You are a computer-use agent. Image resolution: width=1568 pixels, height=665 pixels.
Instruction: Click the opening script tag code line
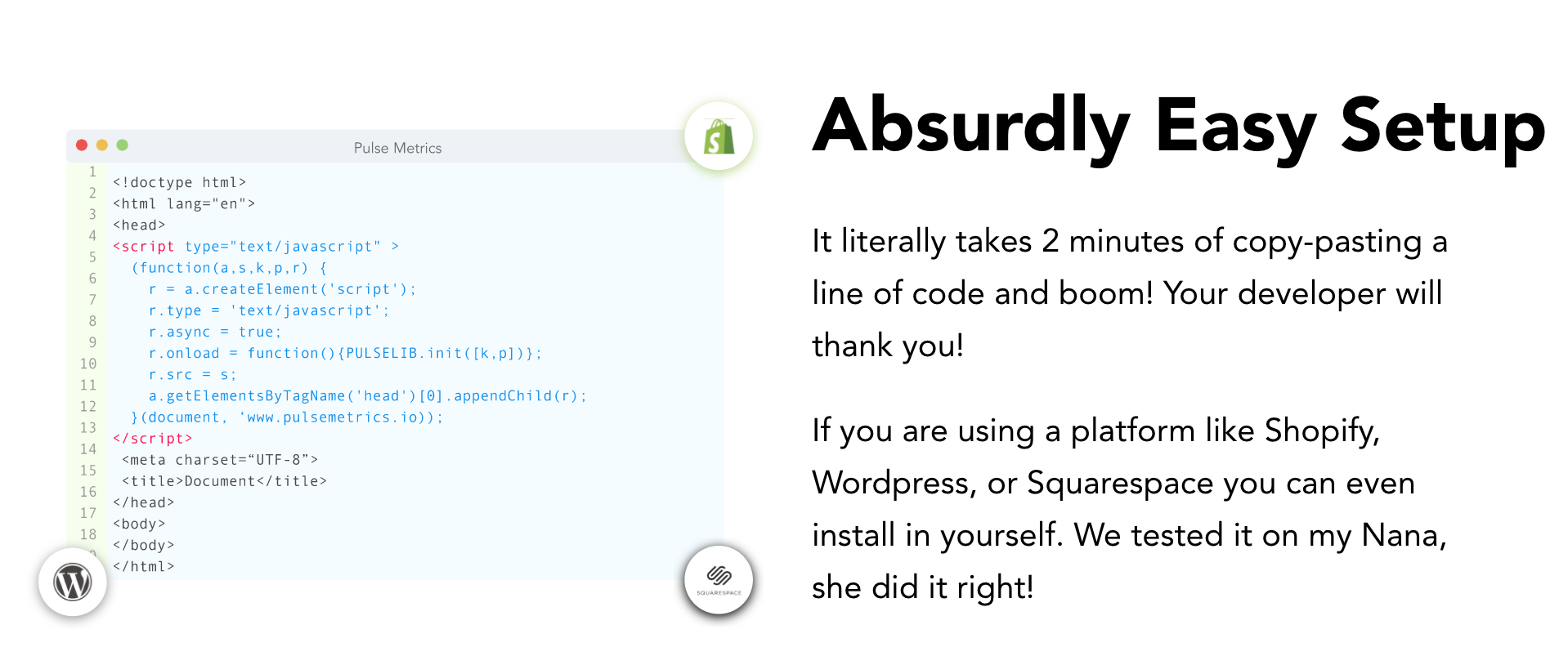click(255, 247)
